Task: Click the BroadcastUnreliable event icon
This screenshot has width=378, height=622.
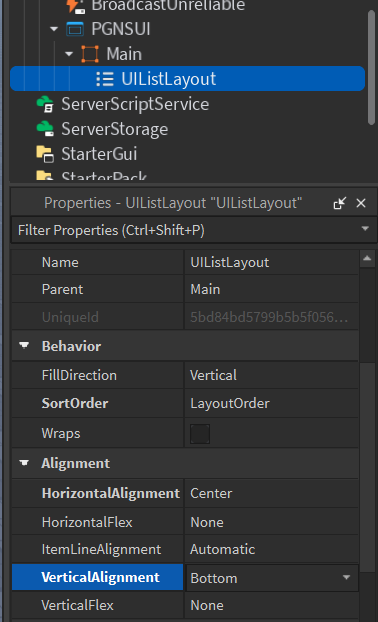Action: [x=75, y=6]
